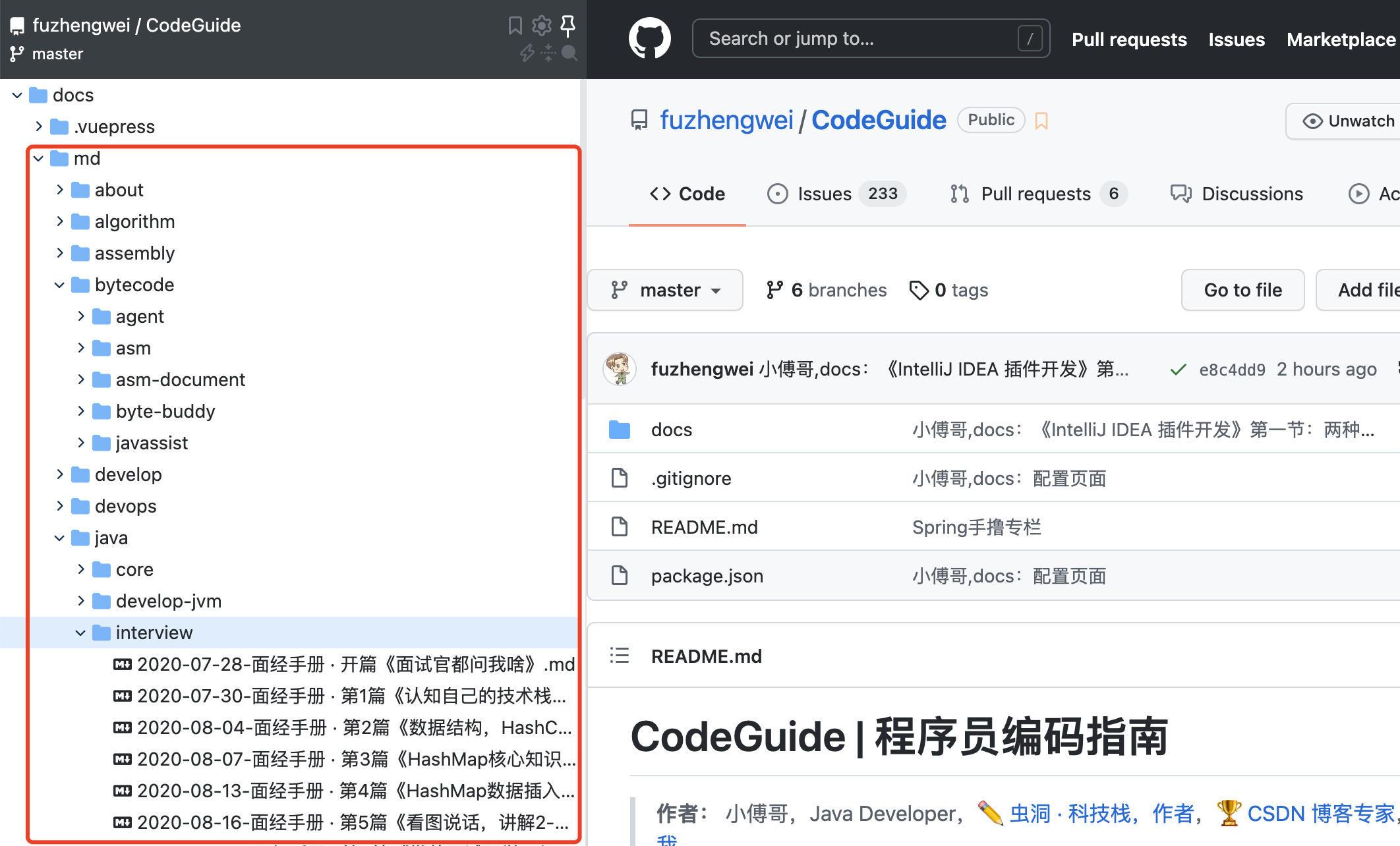Expand the javassist folder
The image size is (1400, 846).
(80, 443)
